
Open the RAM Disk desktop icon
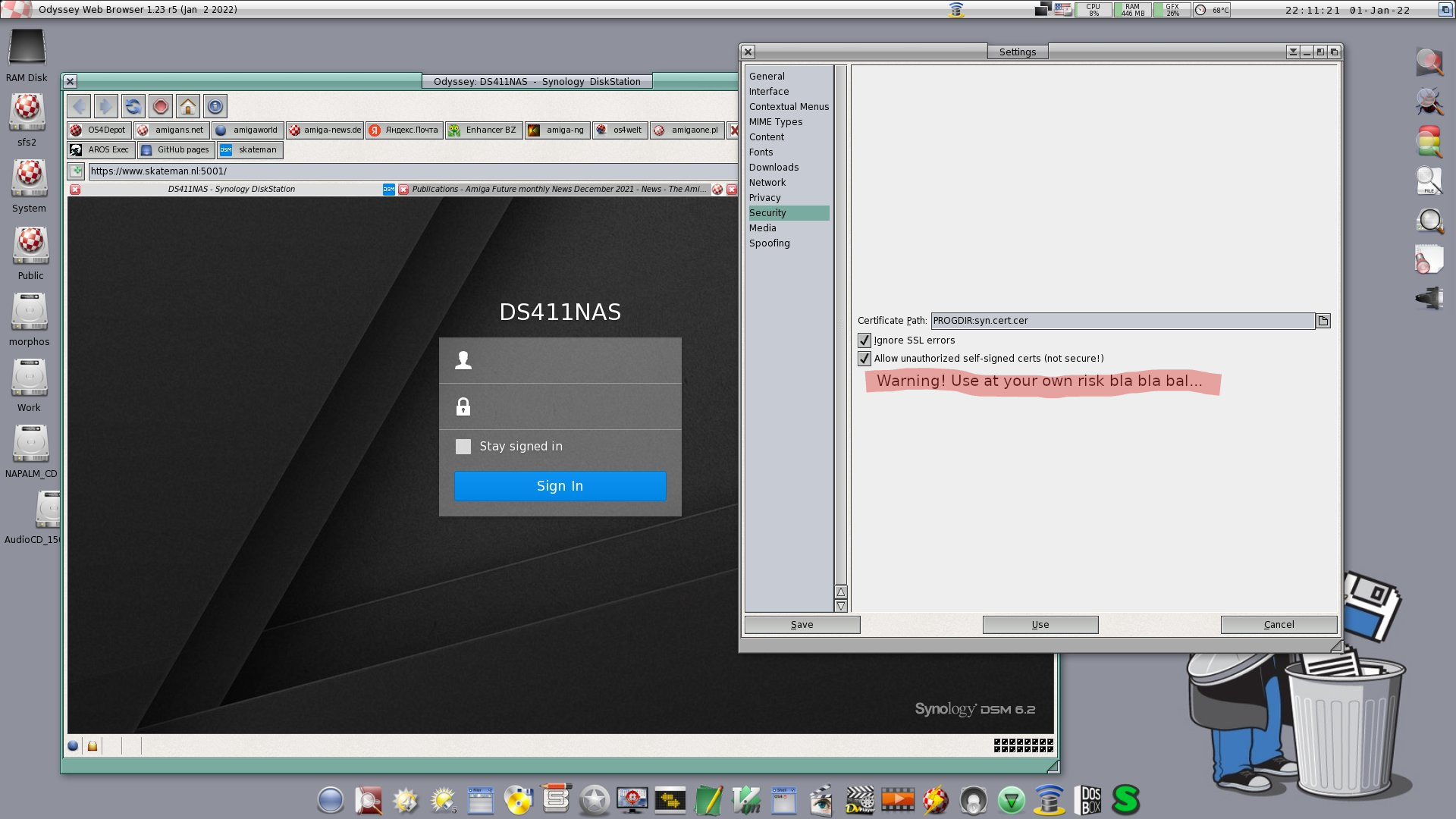(x=27, y=55)
